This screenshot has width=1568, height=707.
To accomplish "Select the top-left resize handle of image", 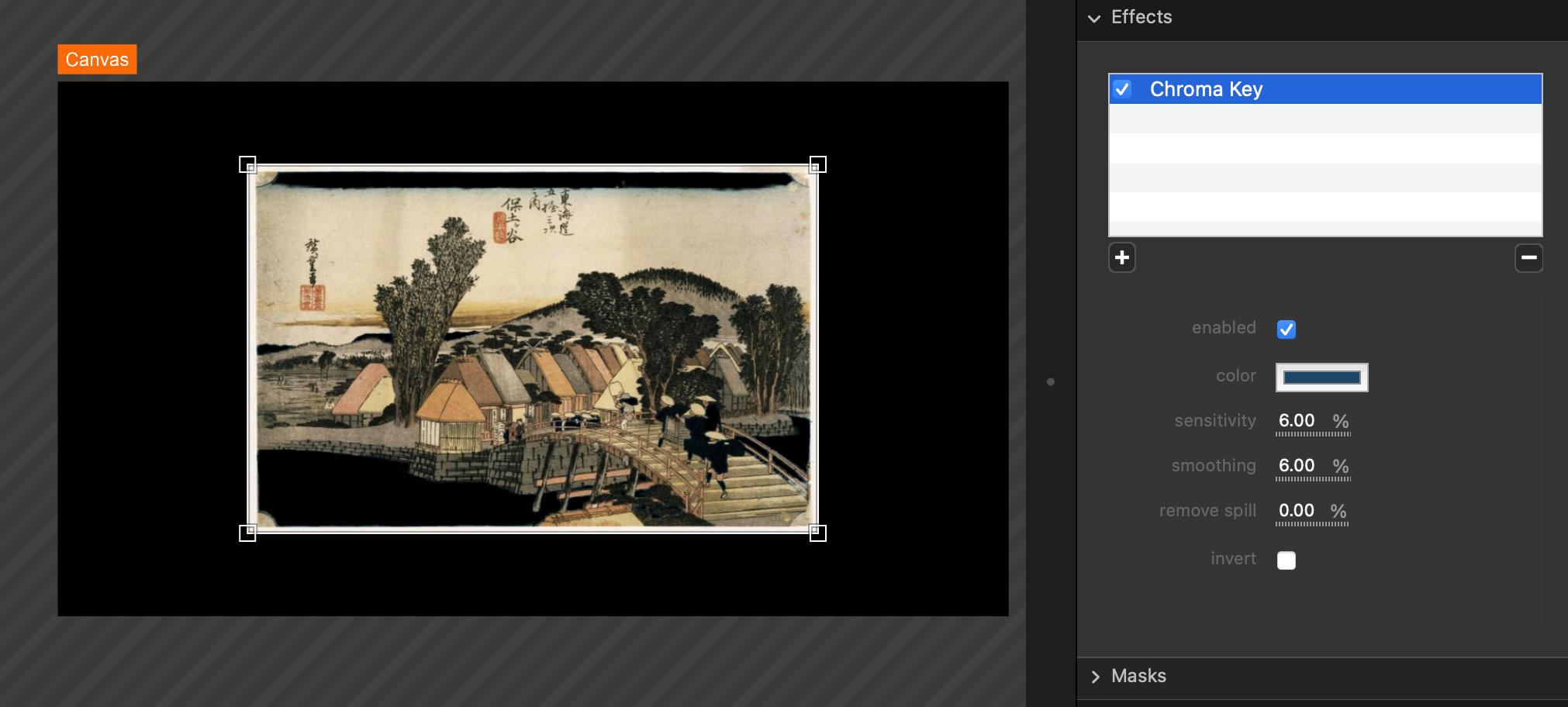I will (247, 164).
